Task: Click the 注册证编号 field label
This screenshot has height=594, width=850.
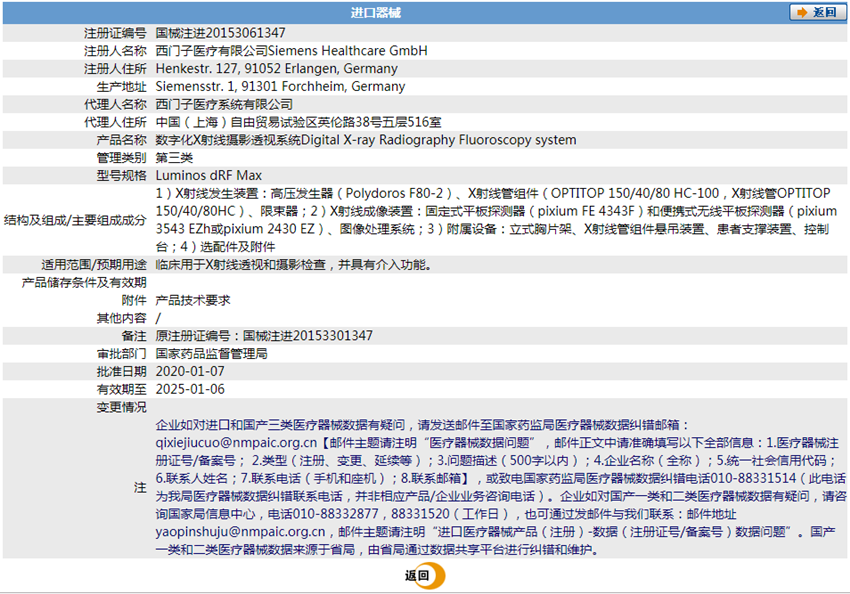Action: [115, 33]
